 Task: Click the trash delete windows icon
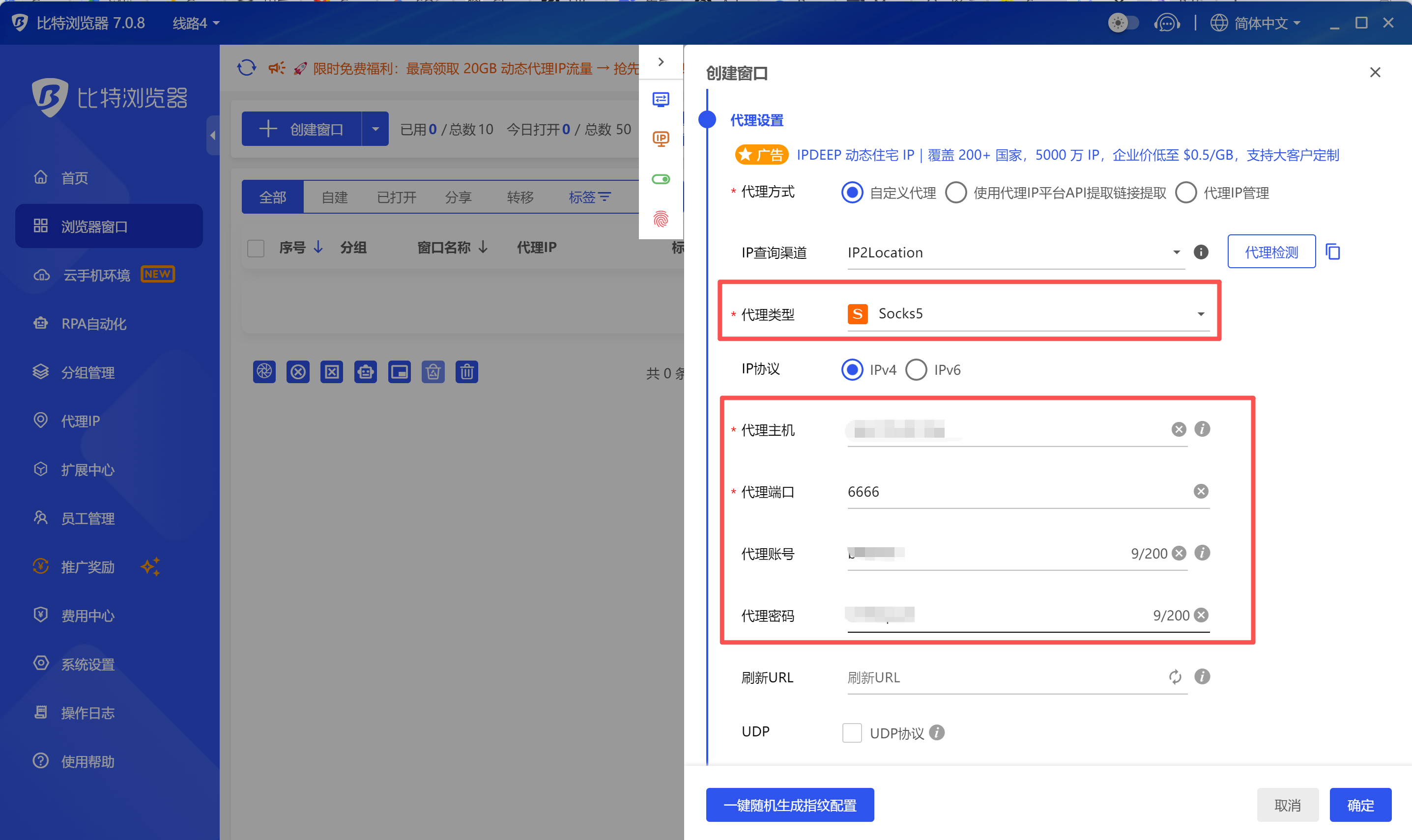pos(466,372)
